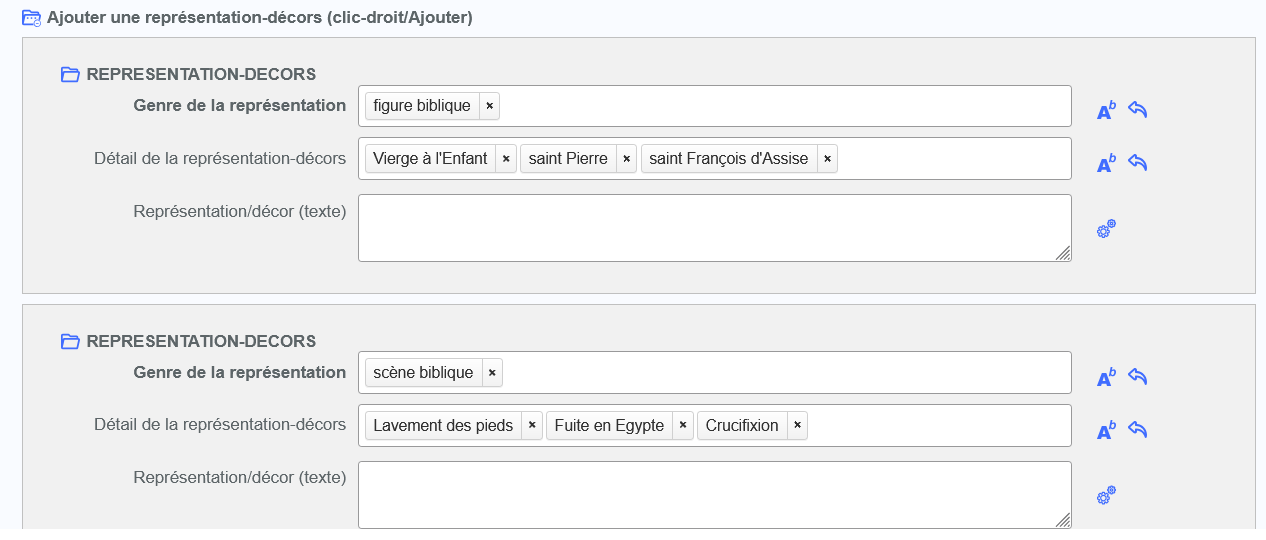Click into the first Représentation/décor text area
The height and width of the screenshot is (540, 1266).
[x=714, y=228]
